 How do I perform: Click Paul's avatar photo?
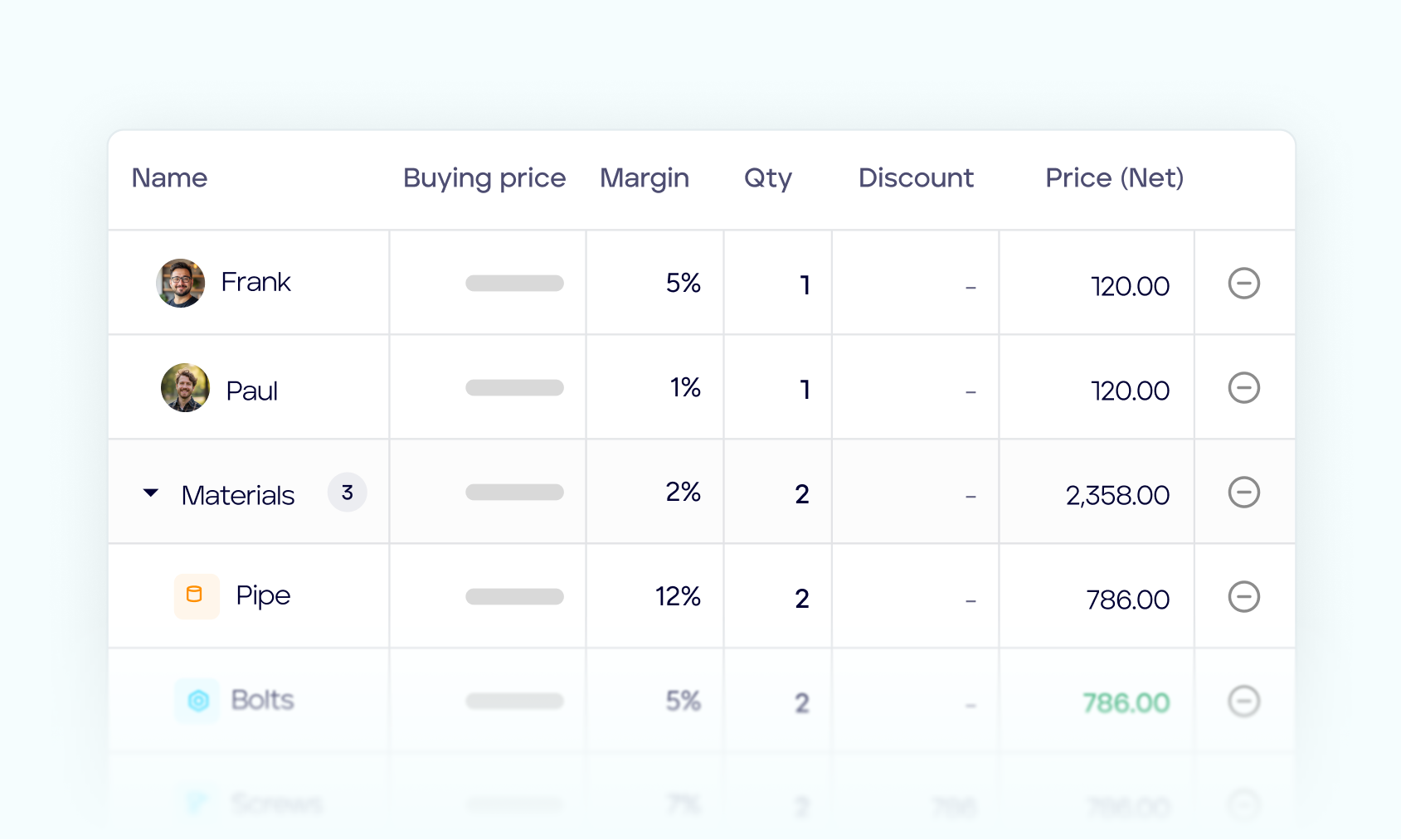point(185,388)
